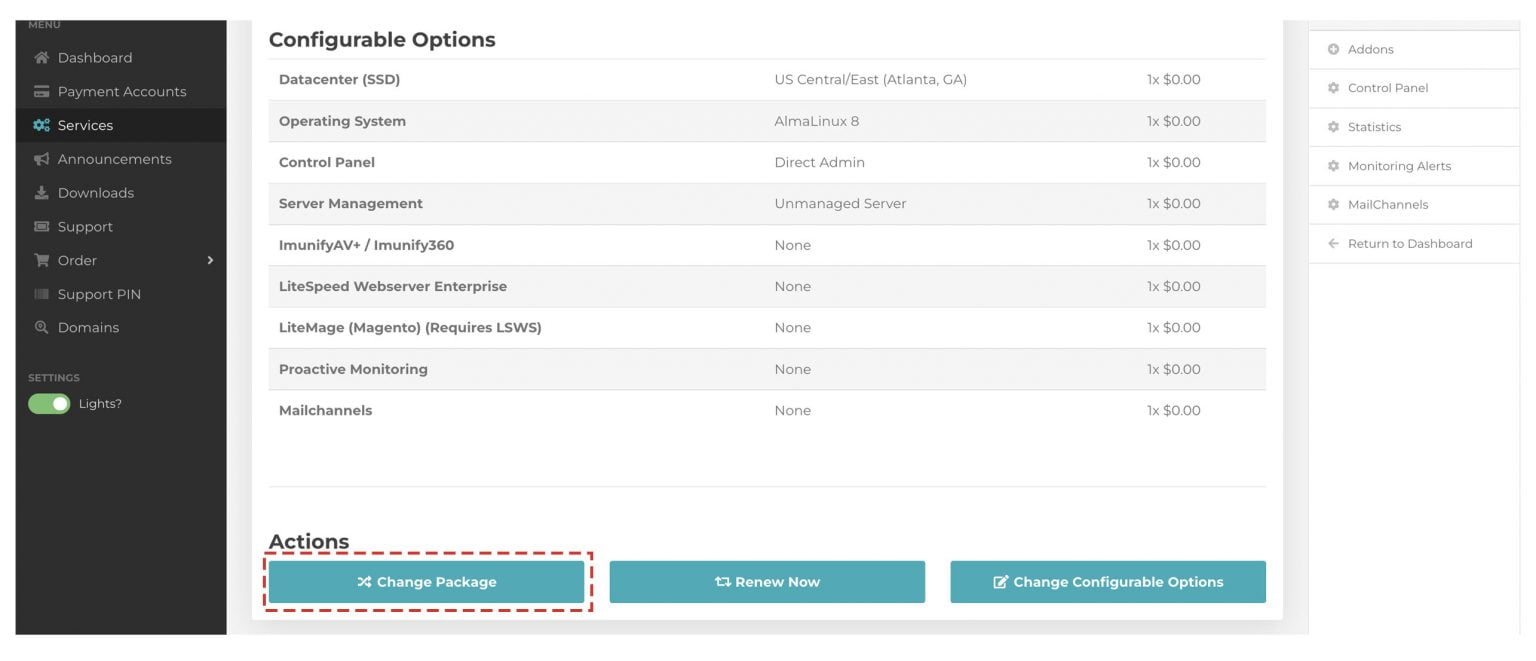The height and width of the screenshot is (661, 1536).
Task: Click the Services gears icon
Action: click(41, 126)
